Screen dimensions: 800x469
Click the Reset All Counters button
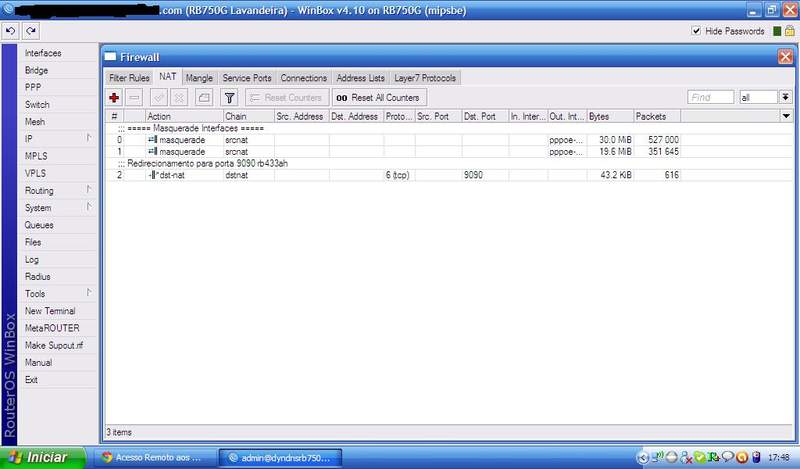point(379,97)
